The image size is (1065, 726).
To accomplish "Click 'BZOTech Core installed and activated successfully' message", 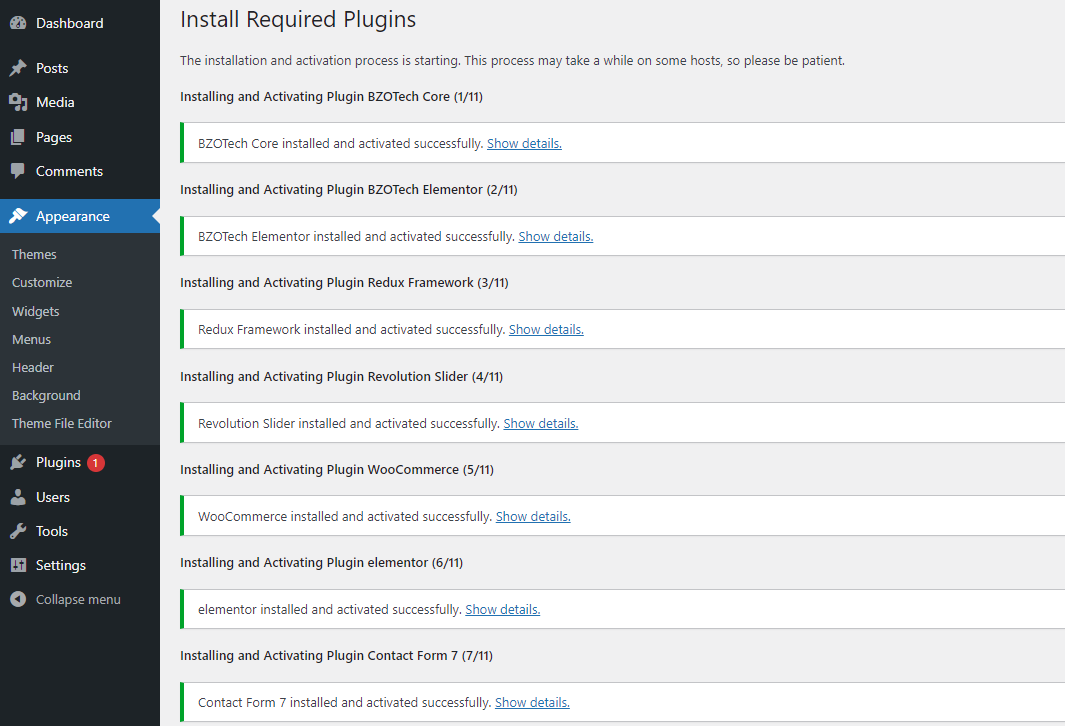I will pos(340,143).
